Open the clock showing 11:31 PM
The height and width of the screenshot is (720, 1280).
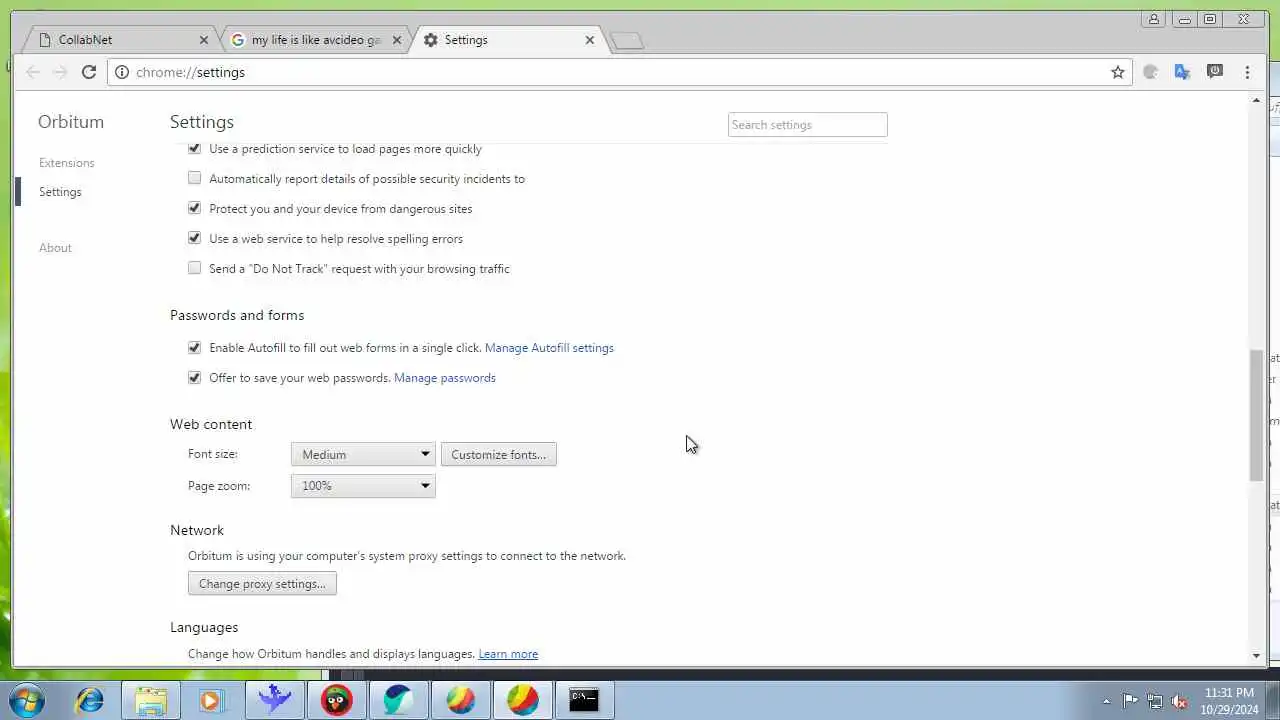click(x=1229, y=701)
